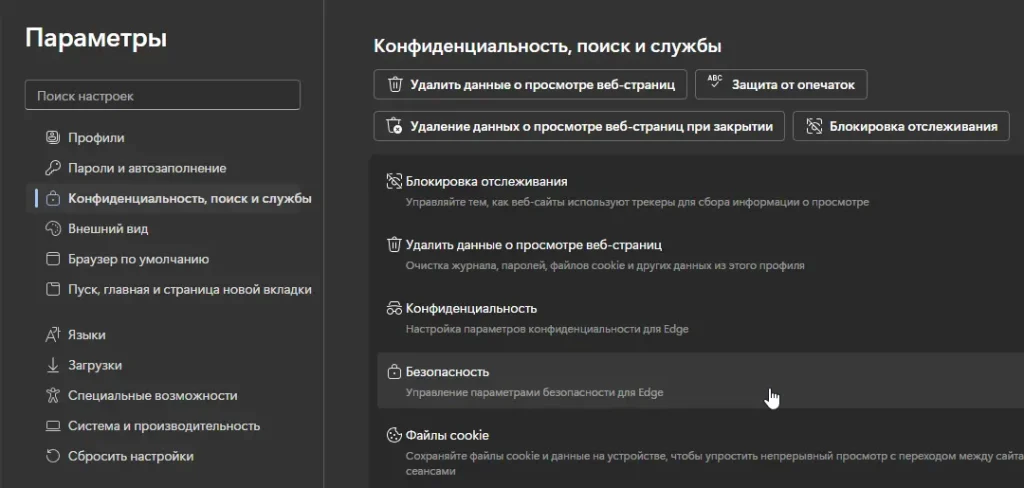Click the Downloads arrow icon
1024x488 pixels.
pyautogui.click(x=54, y=365)
